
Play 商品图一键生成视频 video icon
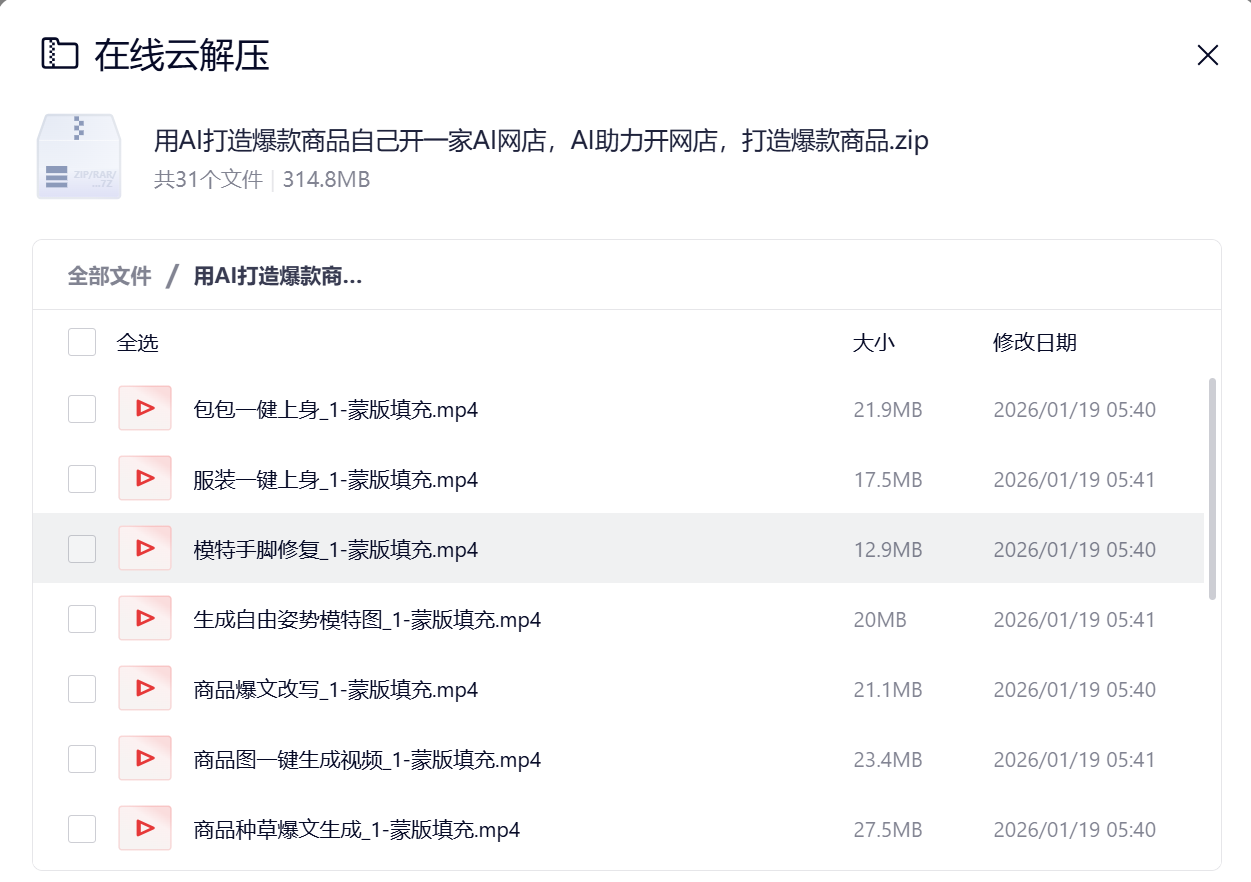pos(145,758)
